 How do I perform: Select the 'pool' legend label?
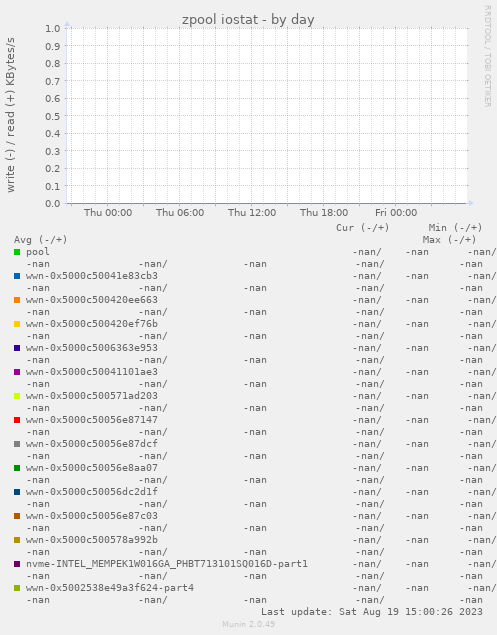click(38, 252)
